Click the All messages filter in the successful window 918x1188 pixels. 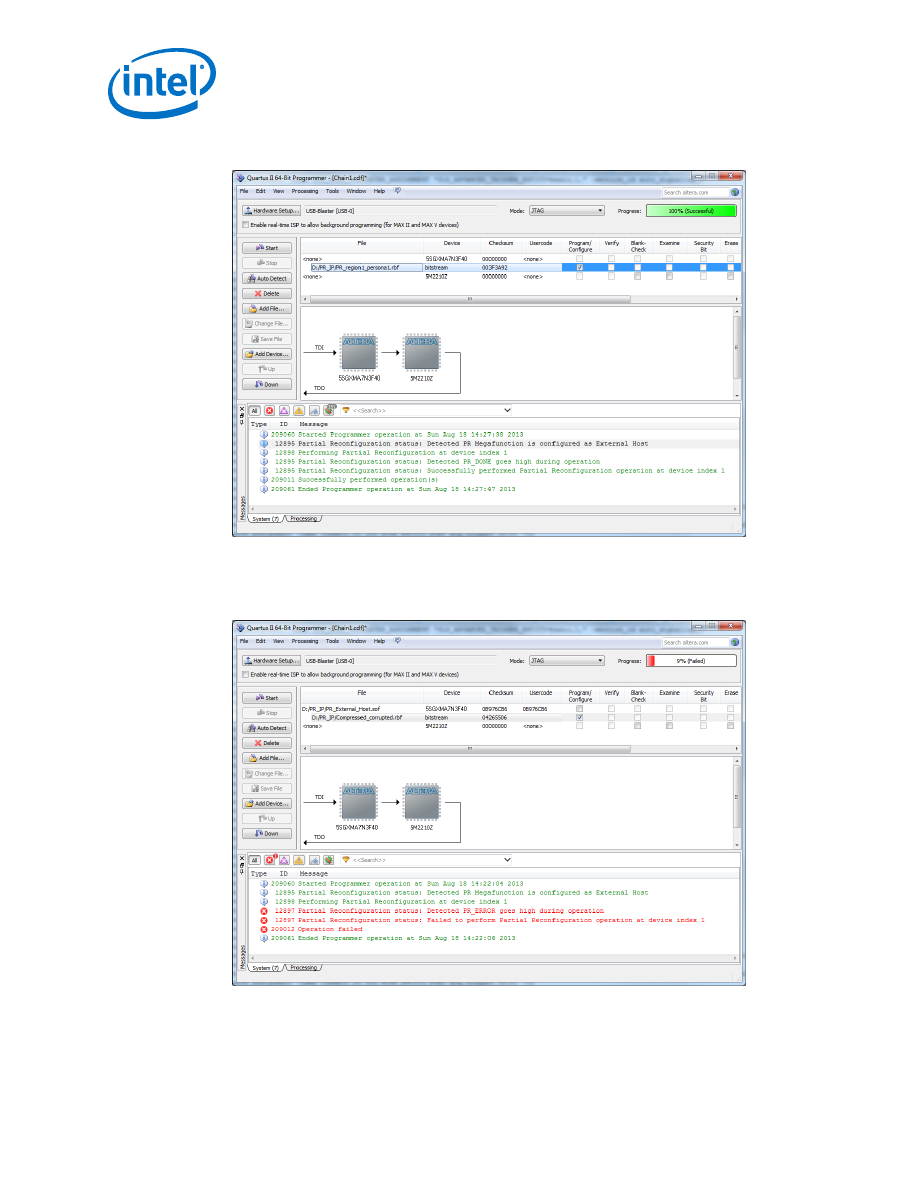pyautogui.click(x=254, y=410)
